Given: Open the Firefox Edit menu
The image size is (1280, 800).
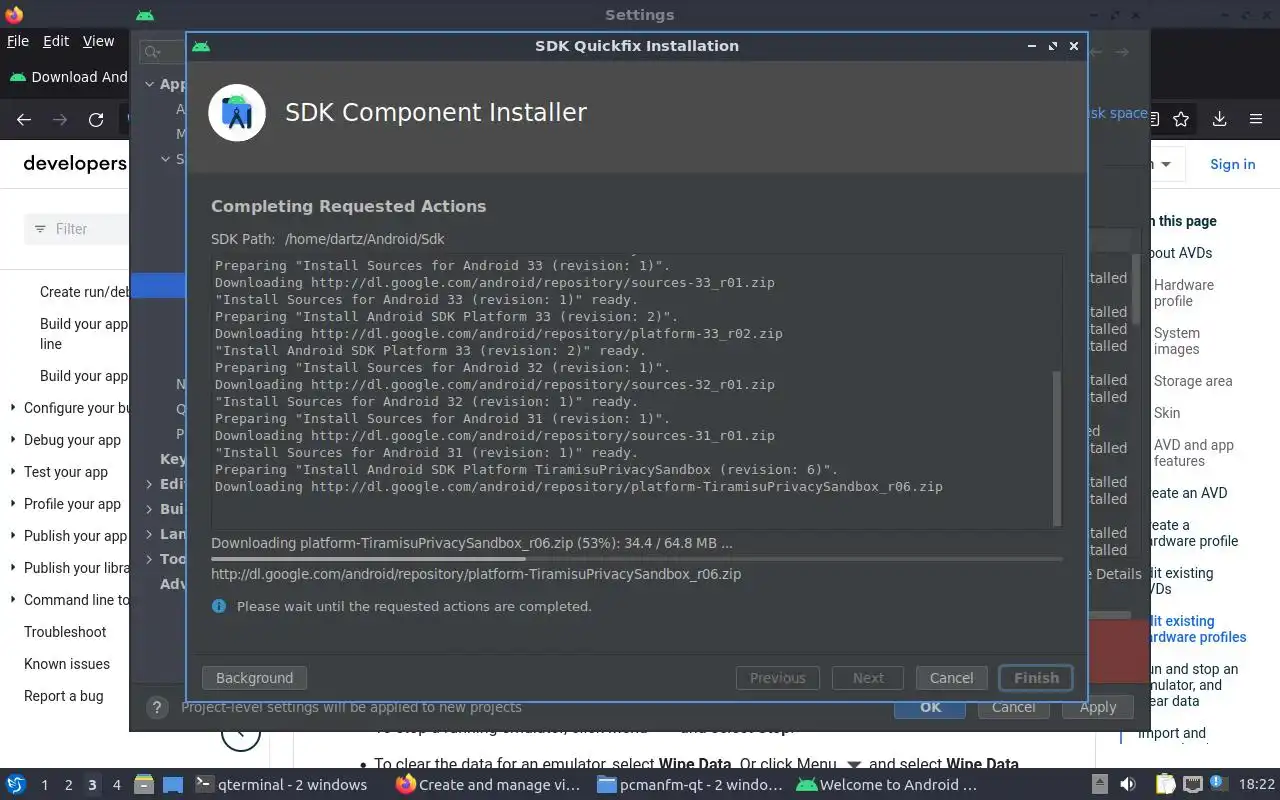Looking at the screenshot, I should tap(56, 41).
